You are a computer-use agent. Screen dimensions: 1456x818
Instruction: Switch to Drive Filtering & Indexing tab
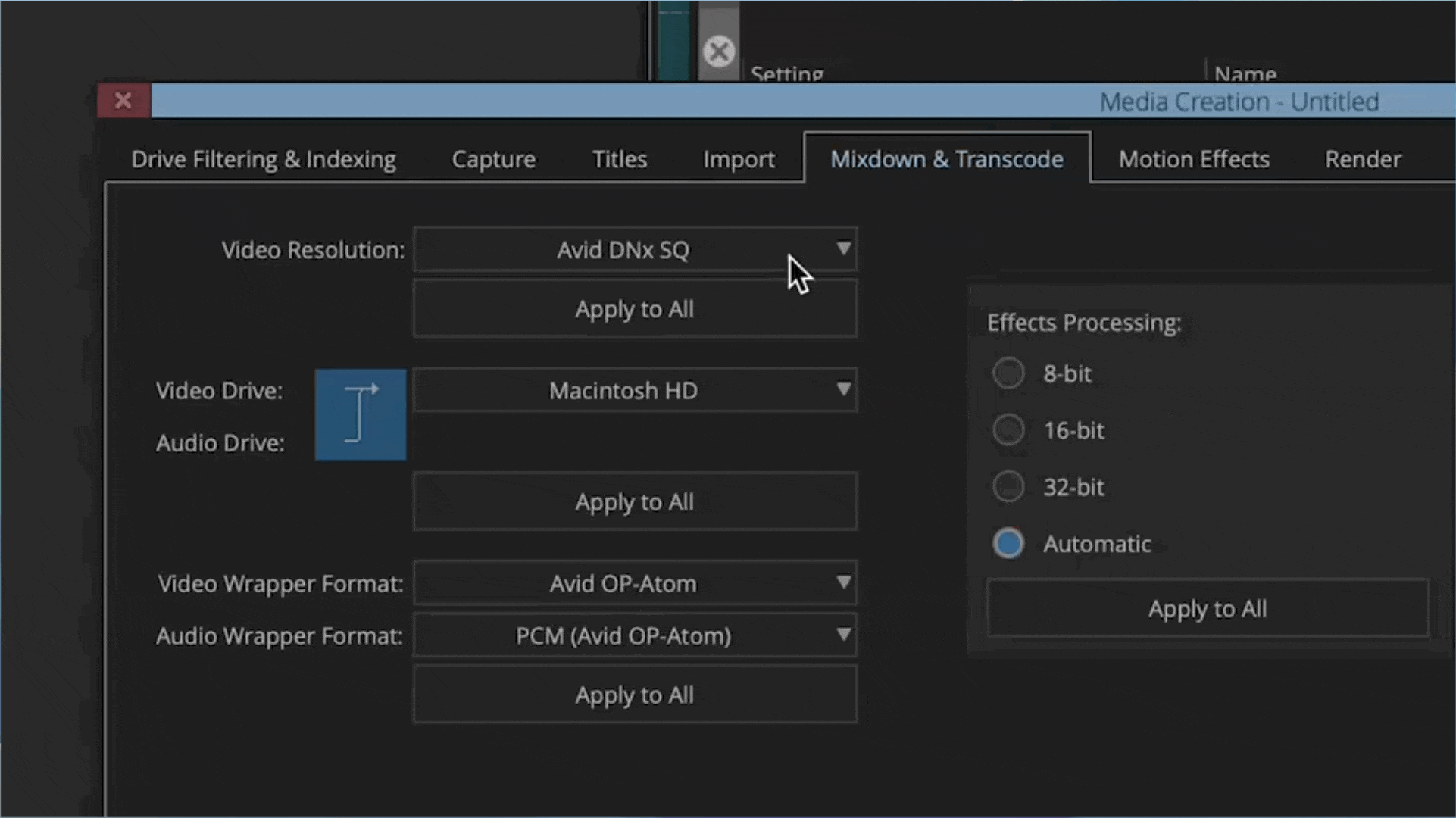(x=264, y=160)
